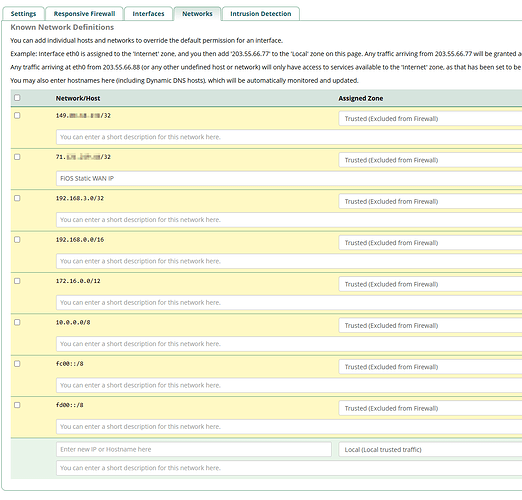Click the Known Network Definitions heading

pos(62,27)
